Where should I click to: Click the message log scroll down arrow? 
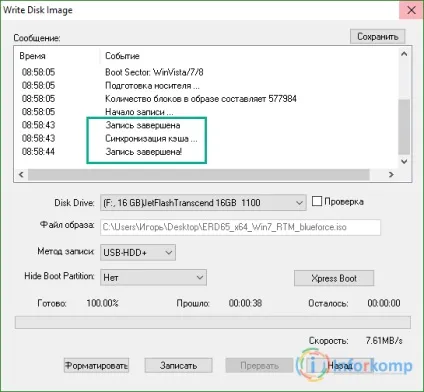tap(404, 161)
